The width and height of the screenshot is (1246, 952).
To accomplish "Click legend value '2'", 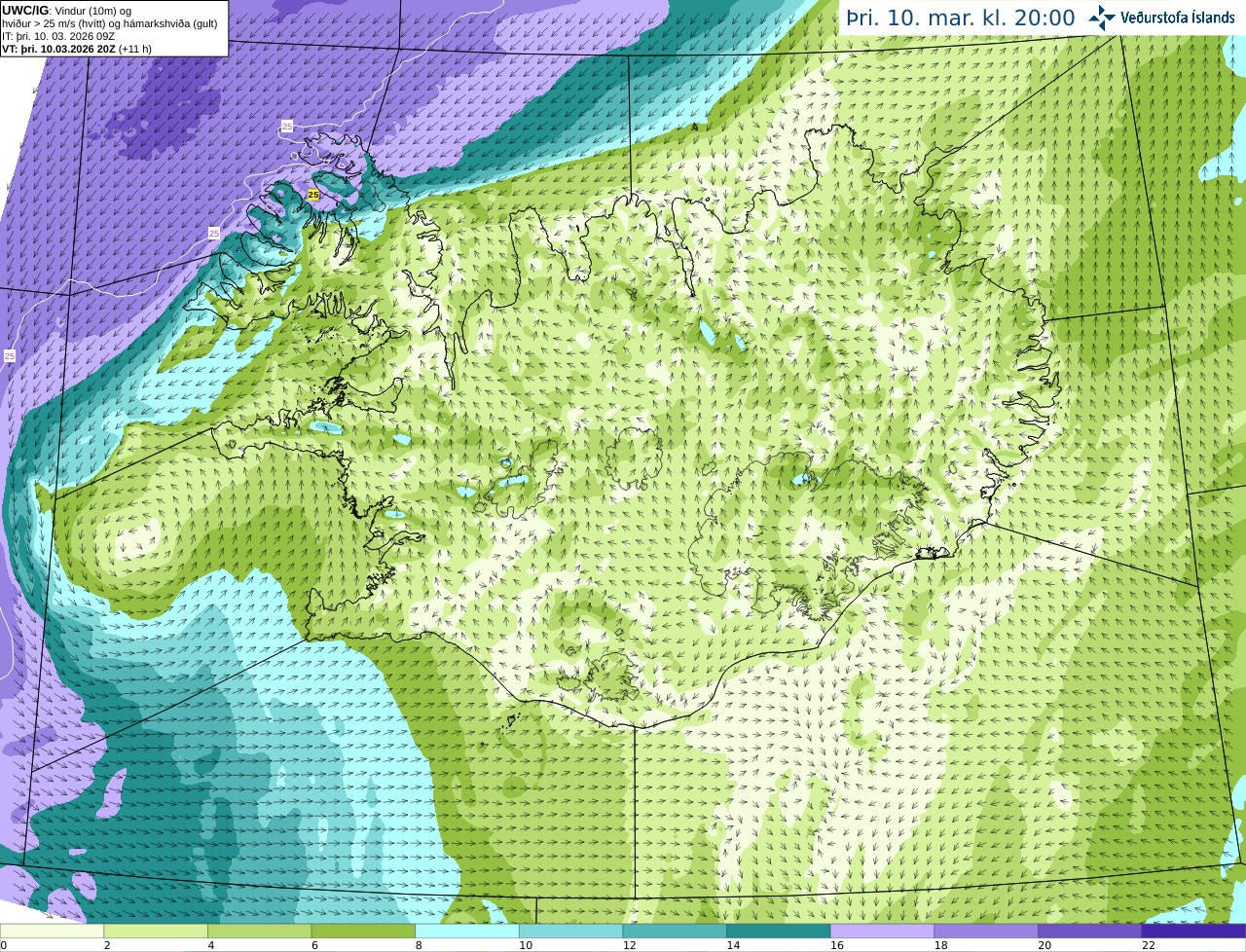I will [107, 945].
